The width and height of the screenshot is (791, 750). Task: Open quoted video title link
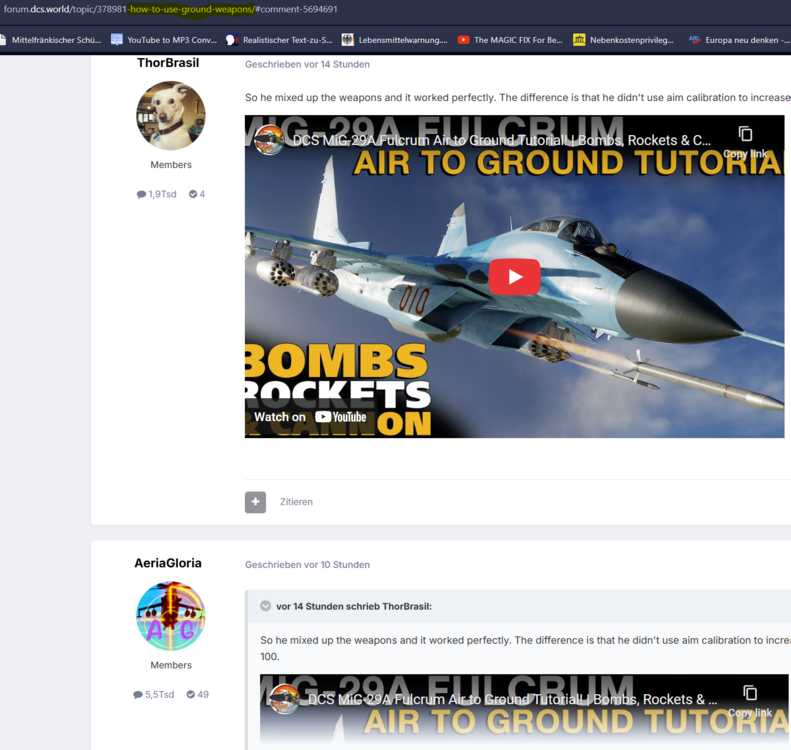click(x=513, y=699)
